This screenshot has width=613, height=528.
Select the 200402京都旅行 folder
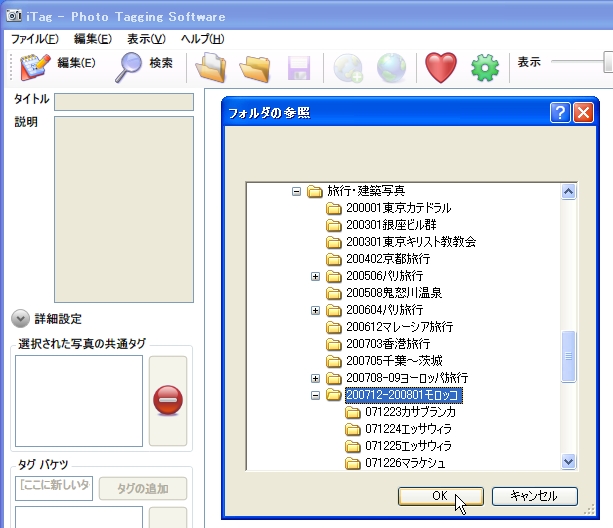[388, 259]
